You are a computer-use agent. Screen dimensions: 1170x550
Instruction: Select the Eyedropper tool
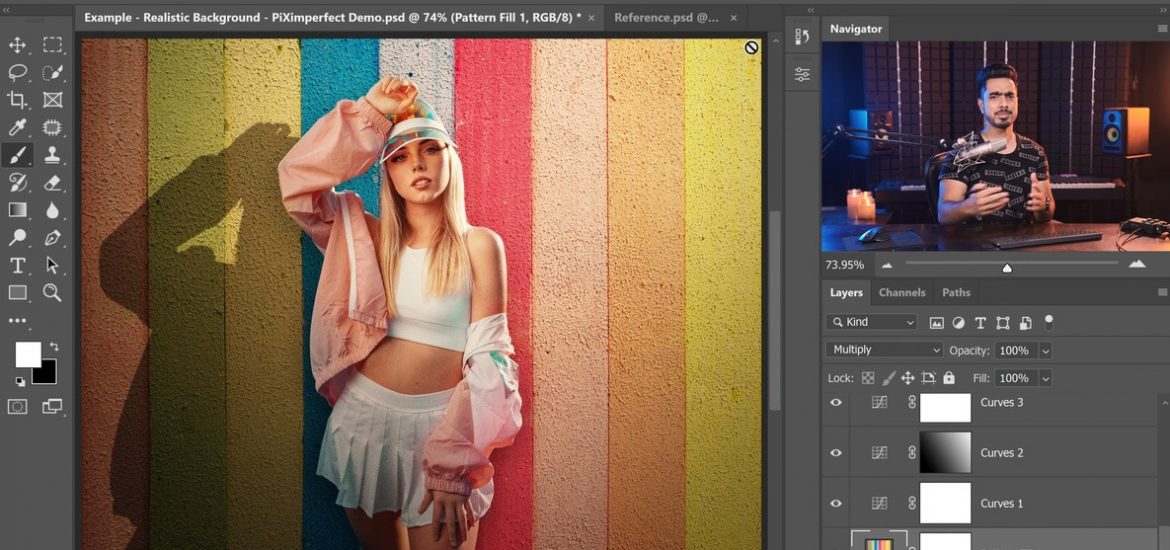17,128
